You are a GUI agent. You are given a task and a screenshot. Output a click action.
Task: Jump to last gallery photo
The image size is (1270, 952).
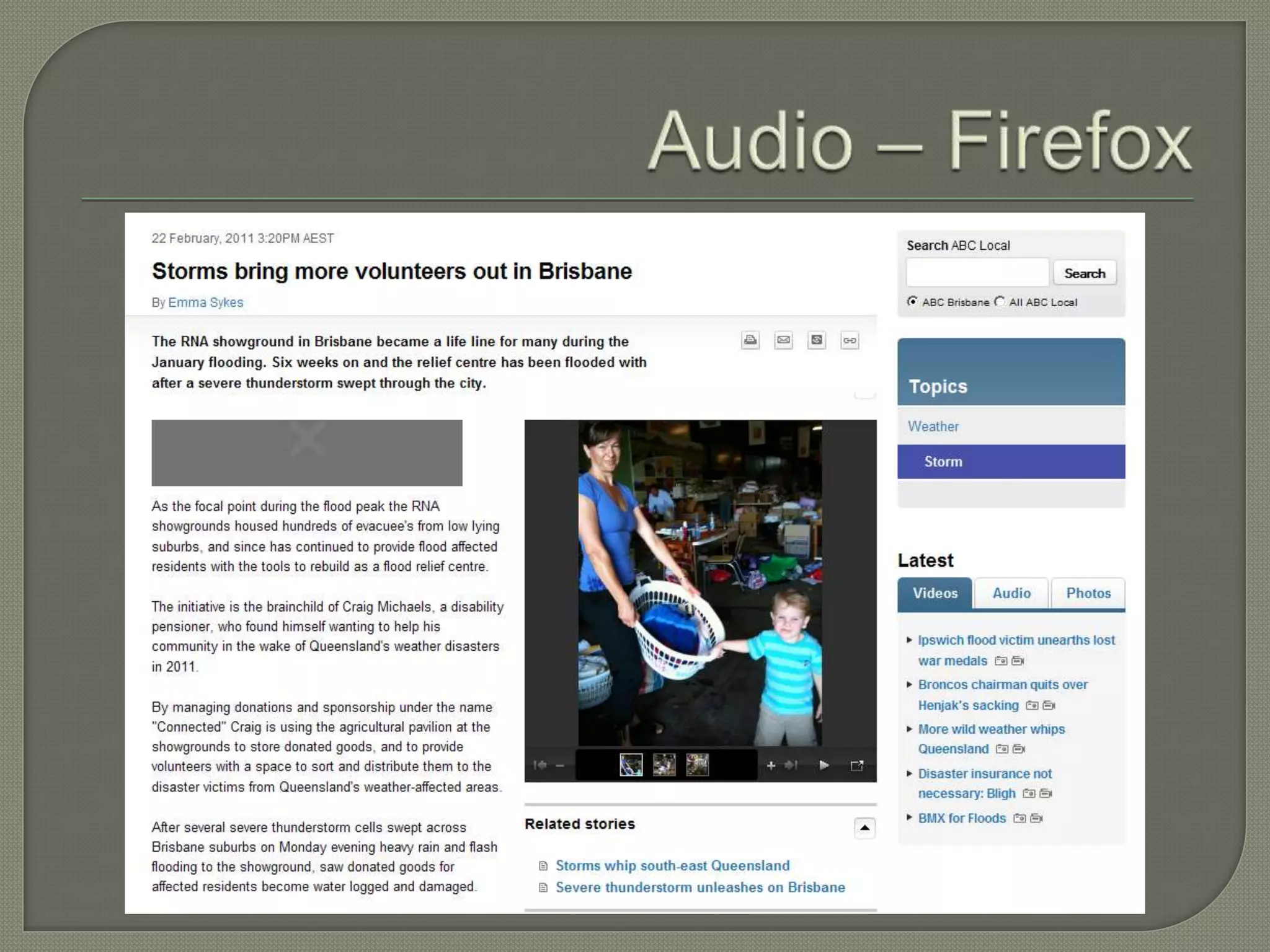[x=791, y=765]
